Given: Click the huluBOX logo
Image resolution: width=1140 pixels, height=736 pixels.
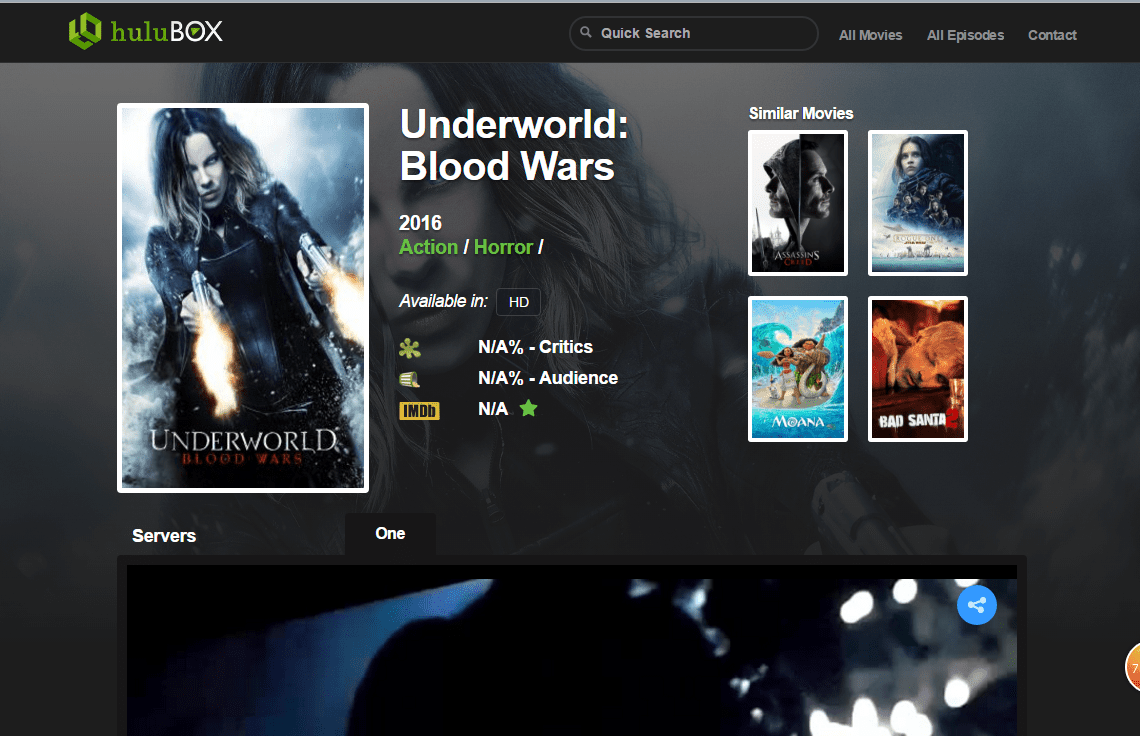Looking at the screenshot, I should click(145, 31).
